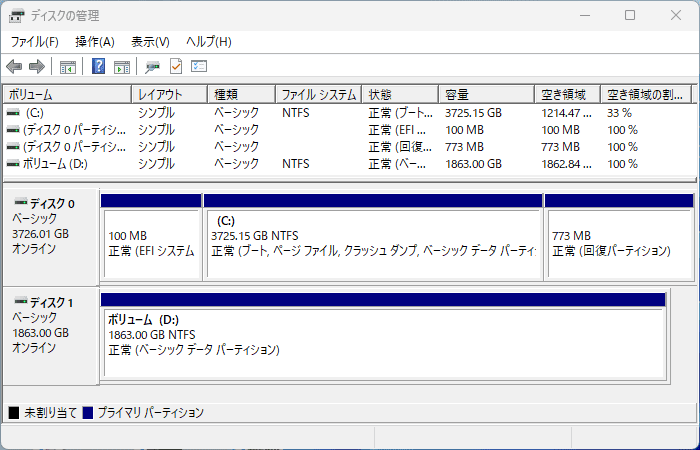700x450 pixels.
Task: Sort by the ボリューム column header
Action: tap(66, 94)
